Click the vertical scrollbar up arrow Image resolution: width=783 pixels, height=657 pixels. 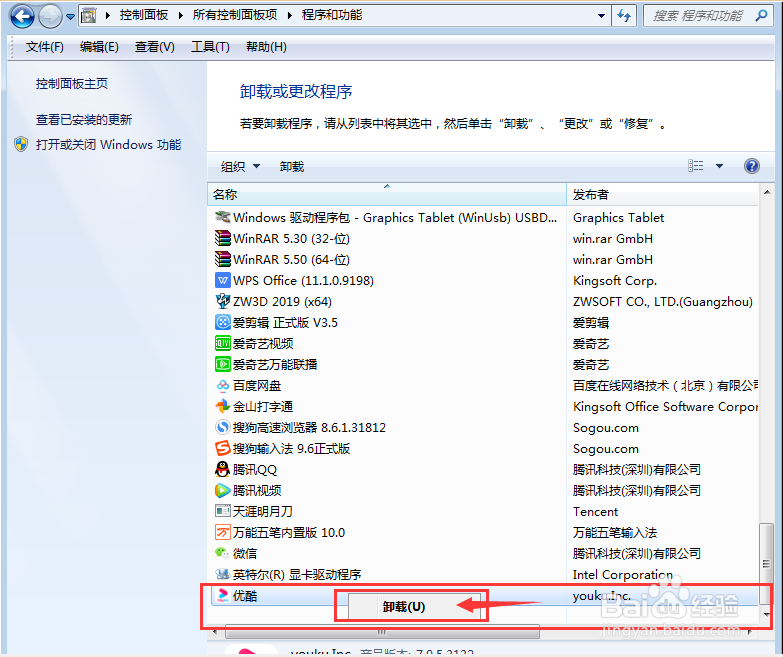click(767, 193)
